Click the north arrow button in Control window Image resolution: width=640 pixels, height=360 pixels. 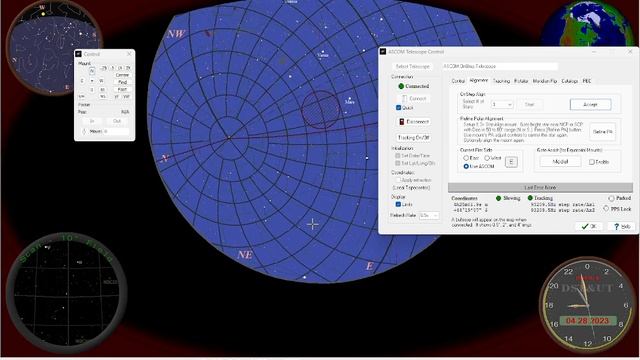point(91,71)
